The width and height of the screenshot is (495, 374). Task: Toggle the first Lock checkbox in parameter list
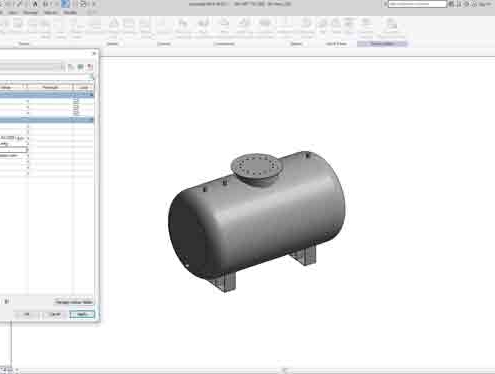point(76,100)
